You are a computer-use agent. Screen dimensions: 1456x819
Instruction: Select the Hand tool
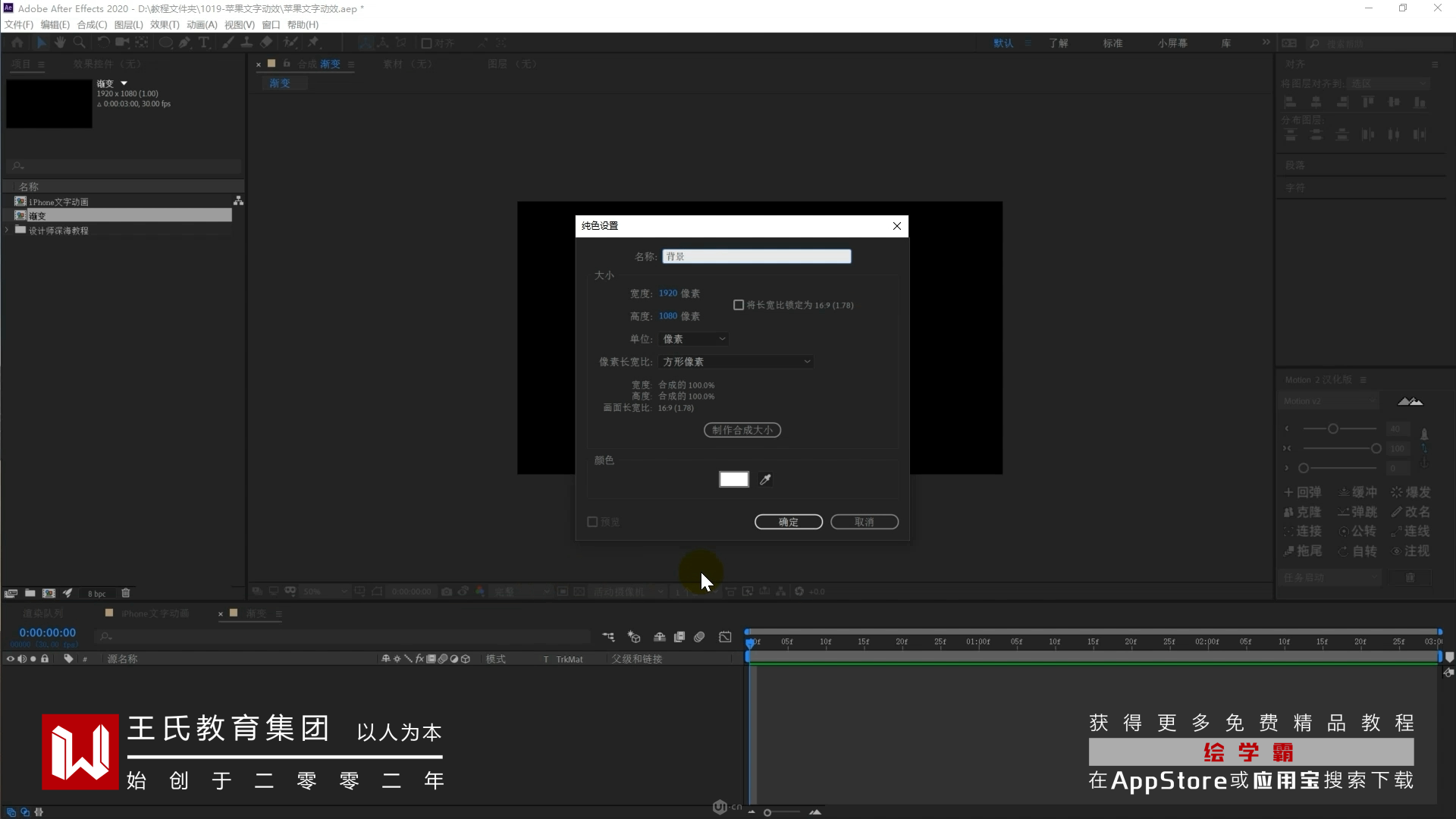(x=60, y=43)
